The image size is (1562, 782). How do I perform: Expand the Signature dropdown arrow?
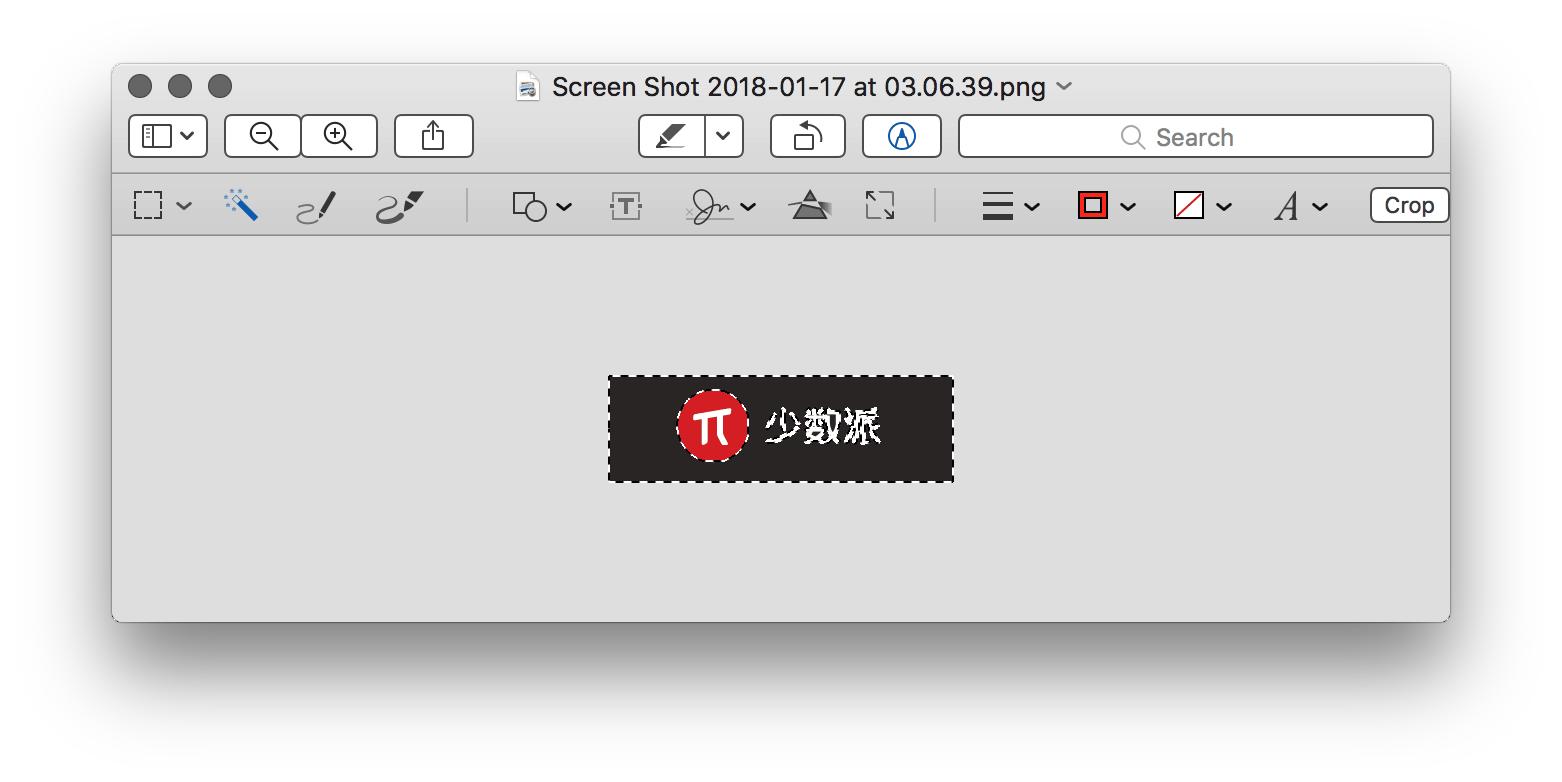click(748, 207)
